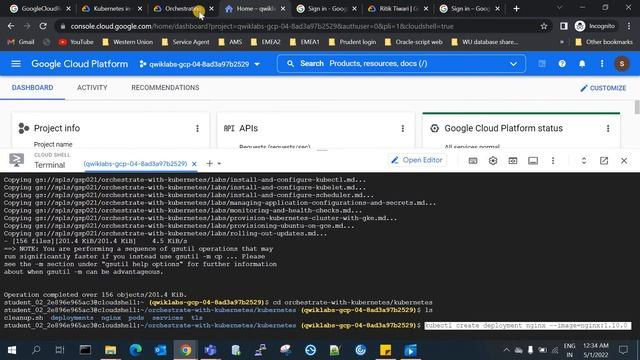
Task: Open Cloud Shell terminal settings gear
Action: [x=493, y=161]
